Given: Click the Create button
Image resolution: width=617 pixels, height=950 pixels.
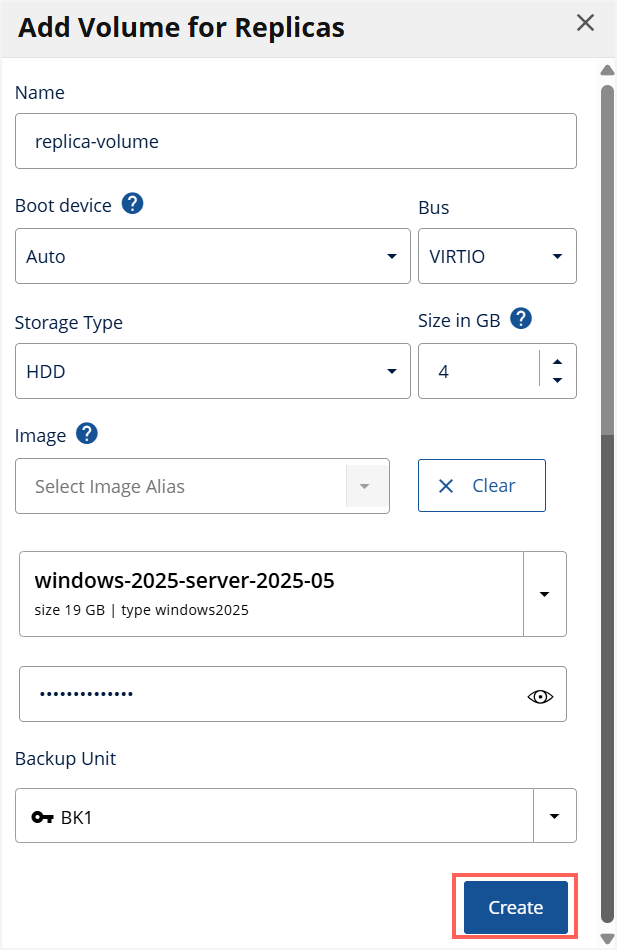Looking at the screenshot, I should tap(514, 906).
